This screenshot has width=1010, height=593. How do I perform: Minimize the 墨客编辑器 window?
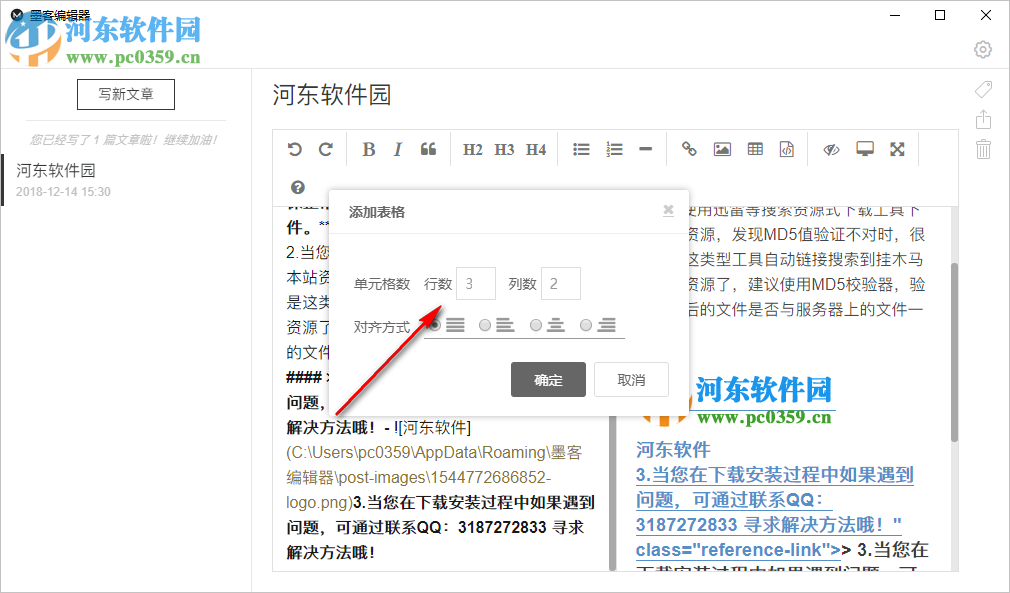click(895, 15)
